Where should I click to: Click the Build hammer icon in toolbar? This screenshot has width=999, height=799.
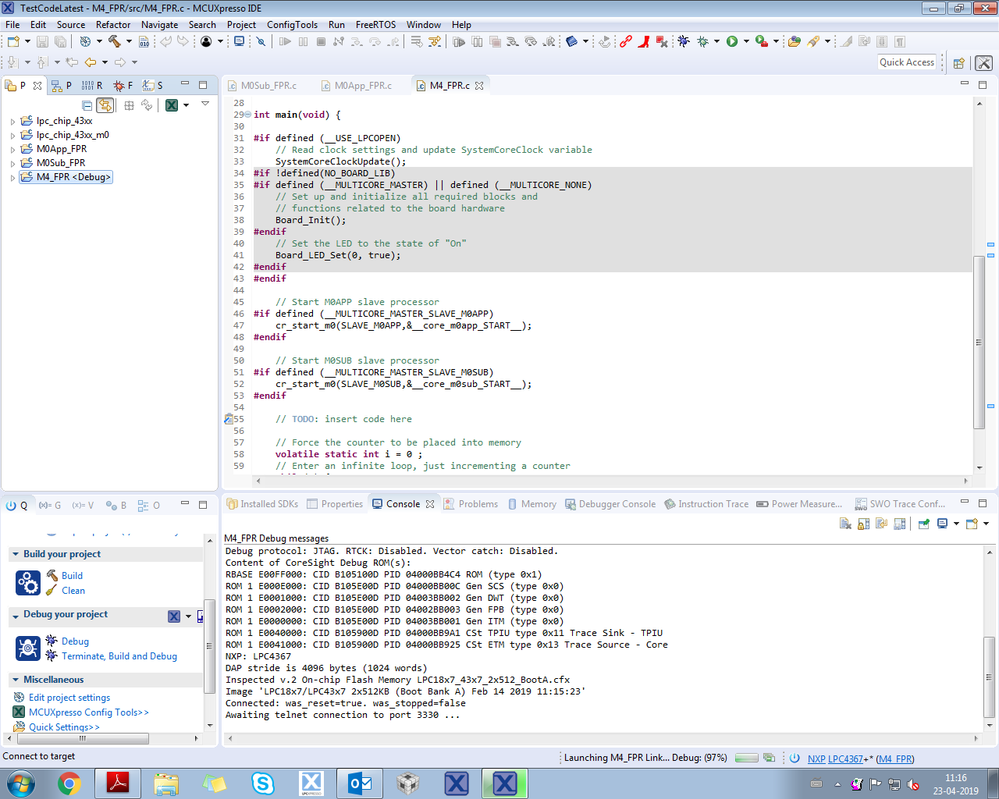point(114,42)
